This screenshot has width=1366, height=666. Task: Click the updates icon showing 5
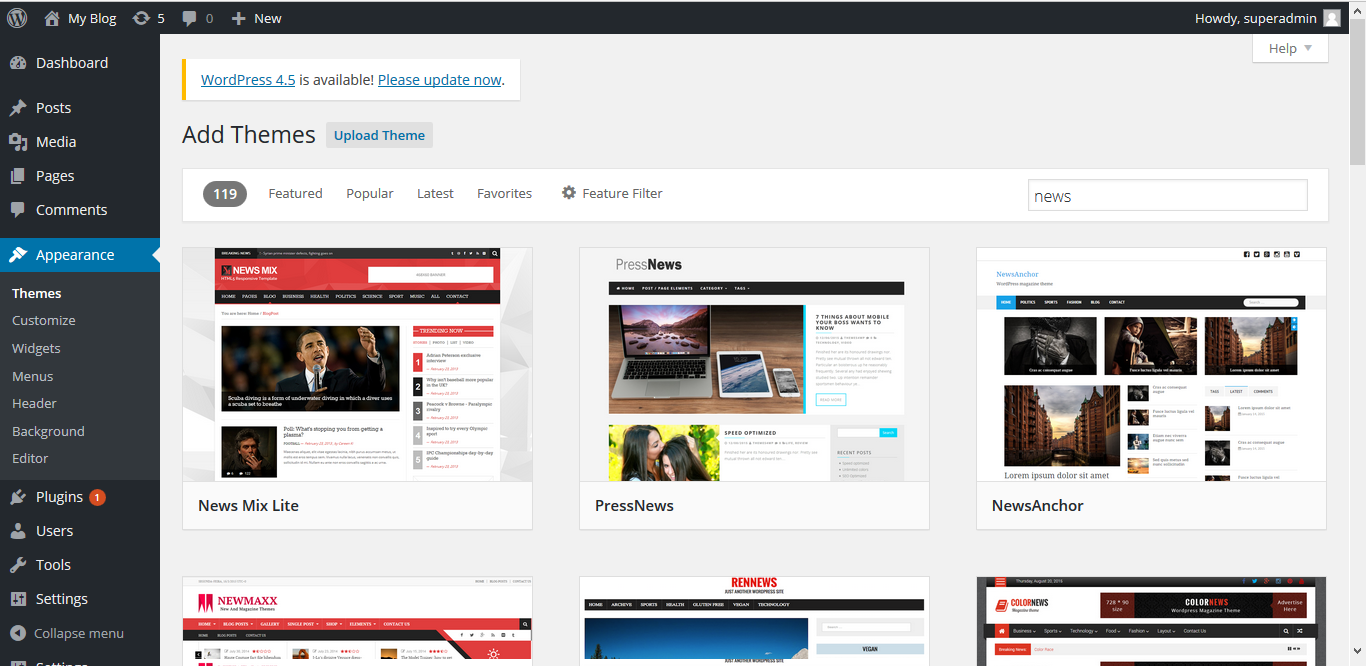[x=142, y=18]
